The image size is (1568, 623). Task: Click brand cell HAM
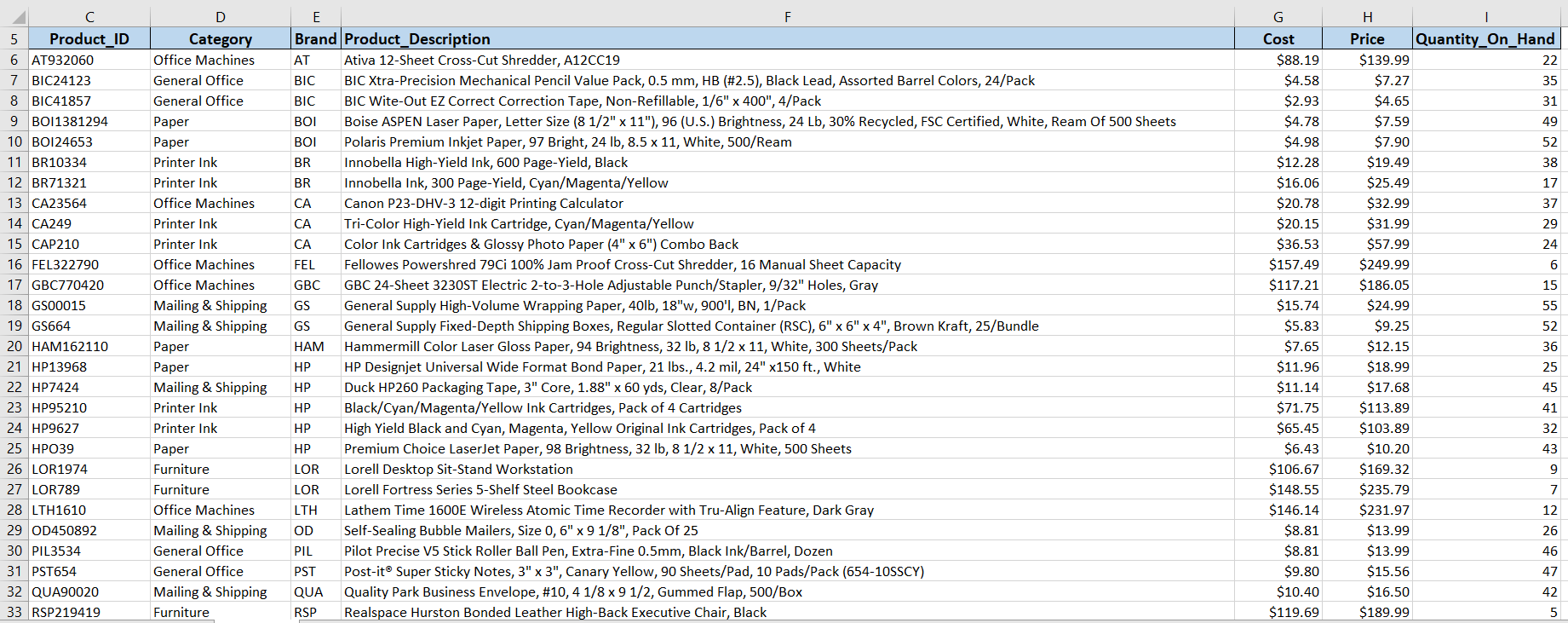pyautogui.click(x=316, y=346)
